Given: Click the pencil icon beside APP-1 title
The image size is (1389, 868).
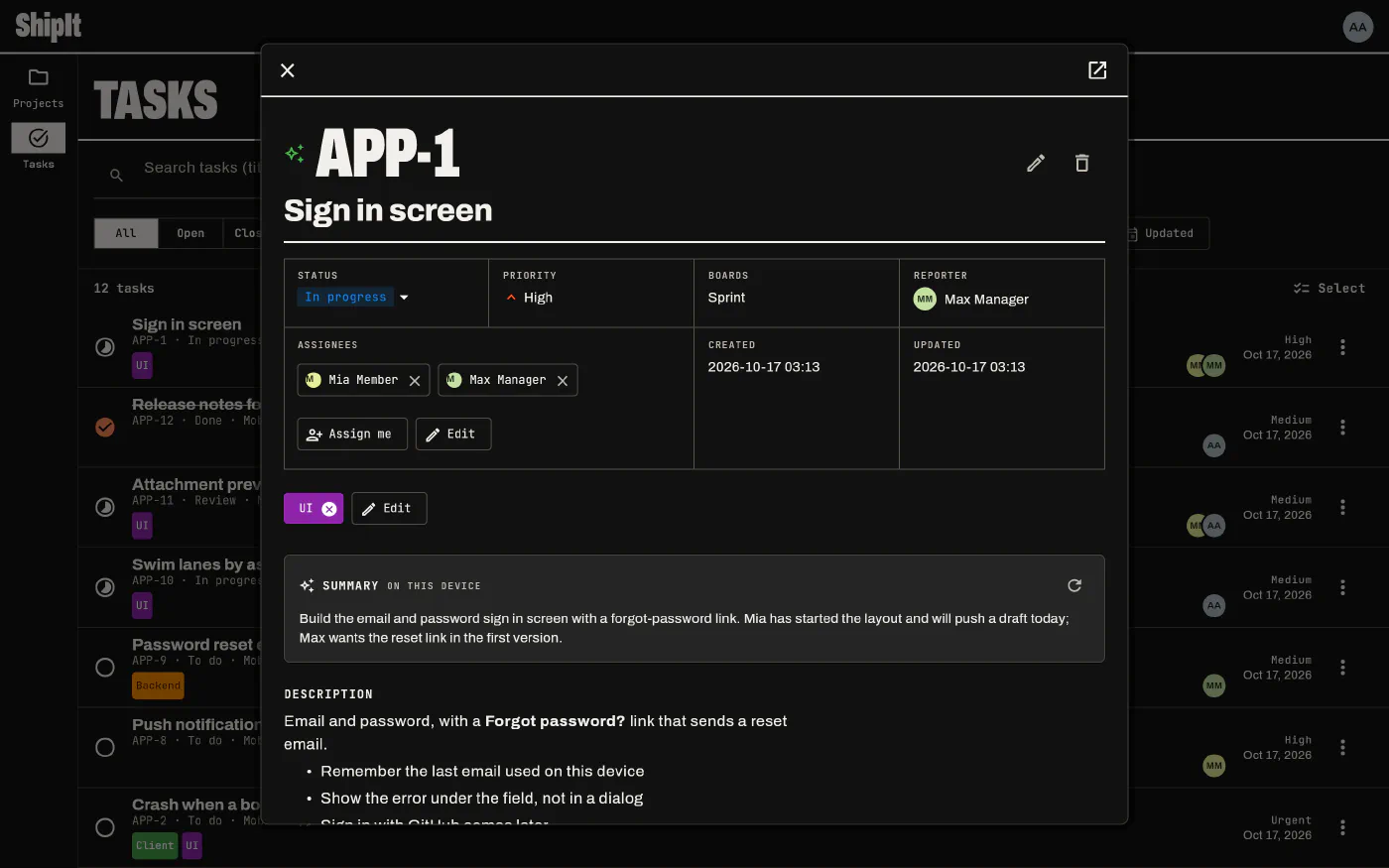Looking at the screenshot, I should click(x=1036, y=163).
